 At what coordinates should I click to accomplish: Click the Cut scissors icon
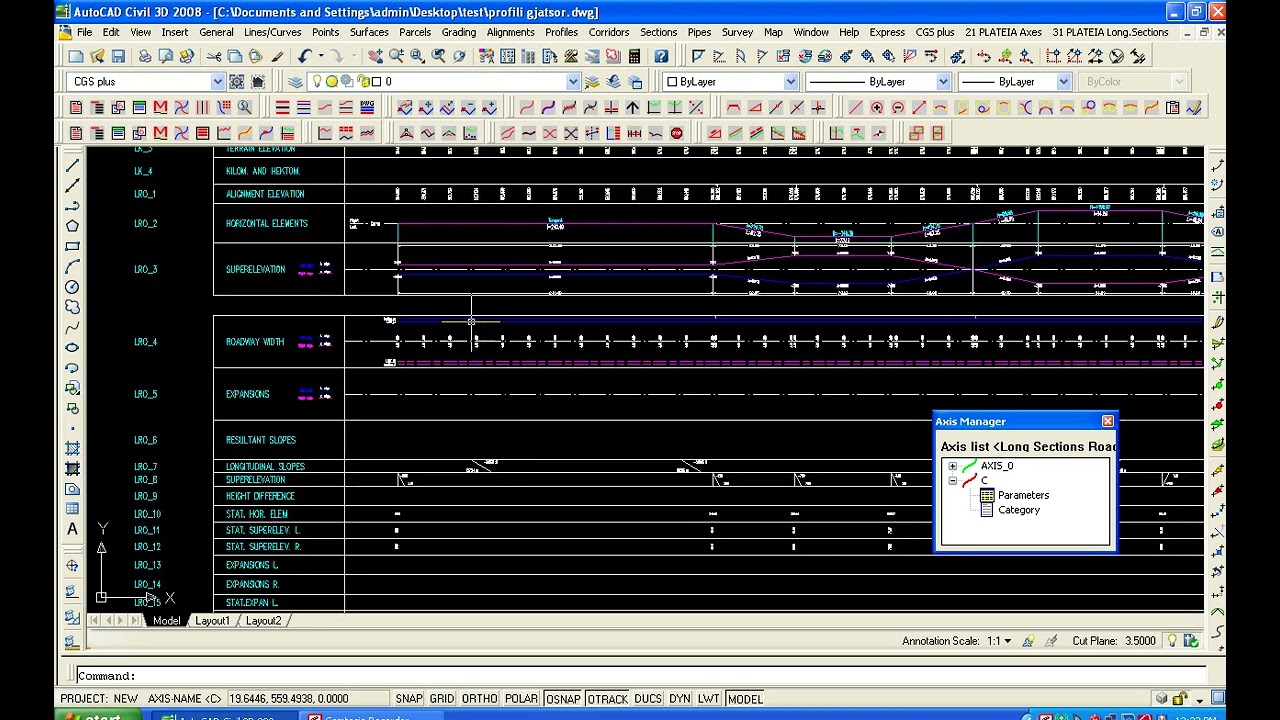coord(214,56)
